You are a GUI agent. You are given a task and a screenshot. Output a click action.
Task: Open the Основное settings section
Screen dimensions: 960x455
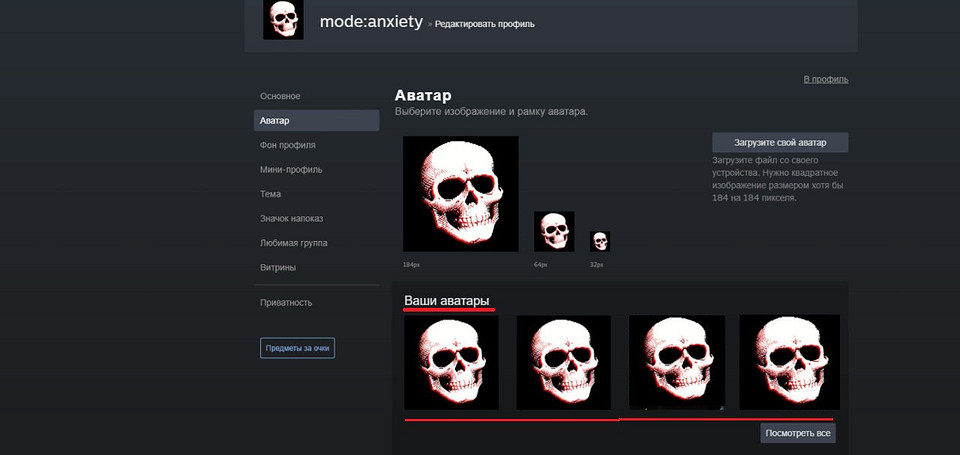[280, 96]
